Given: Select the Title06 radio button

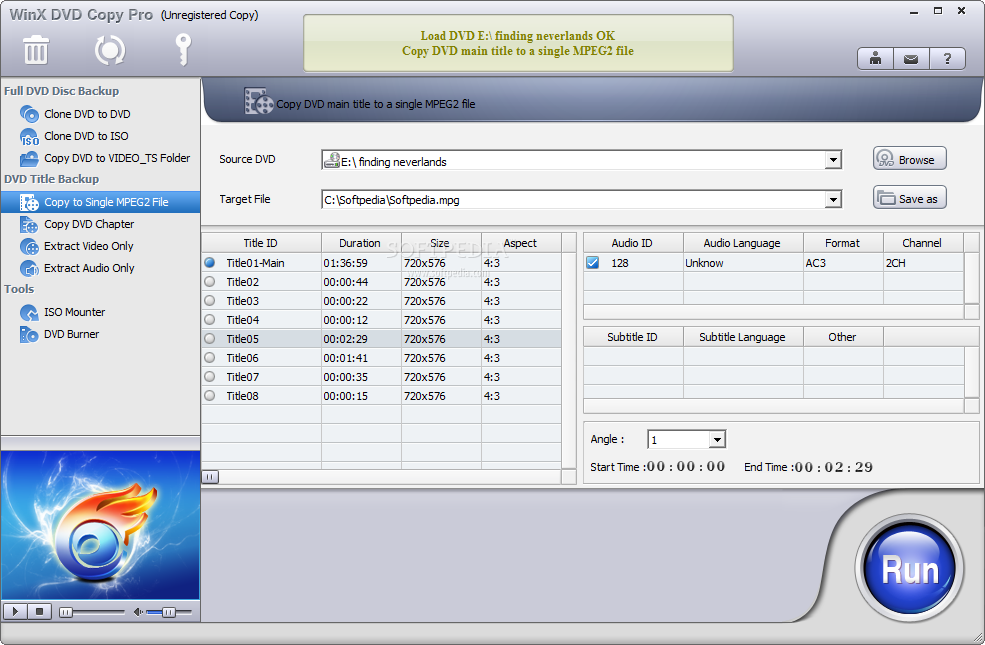Looking at the screenshot, I should [x=210, y=357].
